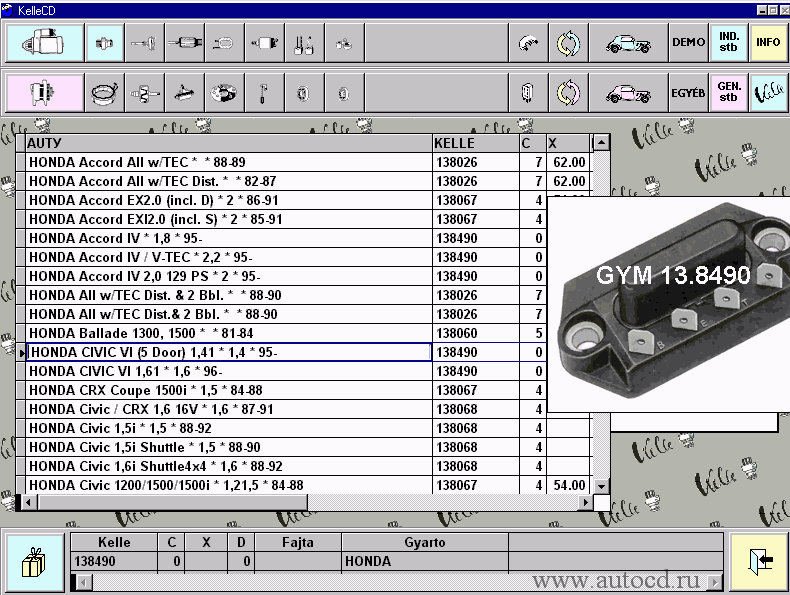Image resolution: width=790 pixels, height=595 pixels.
Task: Open the INFO button
Action: [x=768, y=43]
